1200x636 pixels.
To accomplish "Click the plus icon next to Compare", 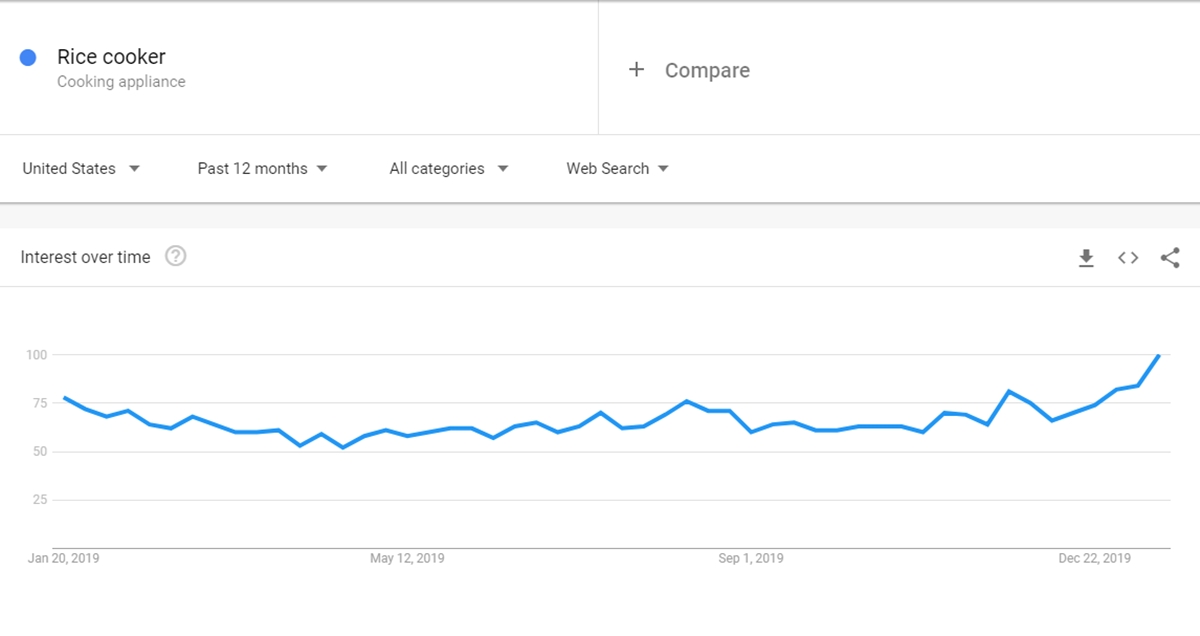I will 636,70.
